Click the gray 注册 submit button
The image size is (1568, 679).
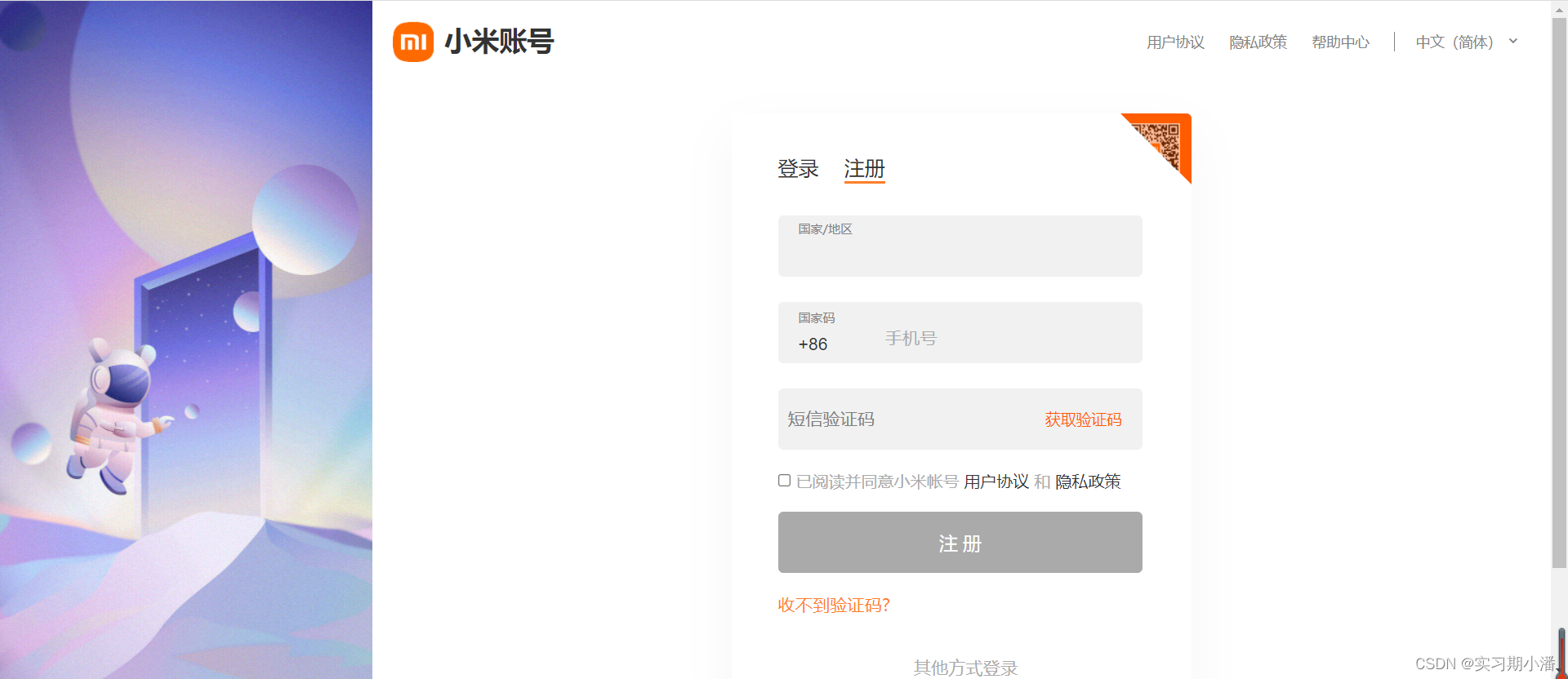pyautogui.click(x=960, y=542)
